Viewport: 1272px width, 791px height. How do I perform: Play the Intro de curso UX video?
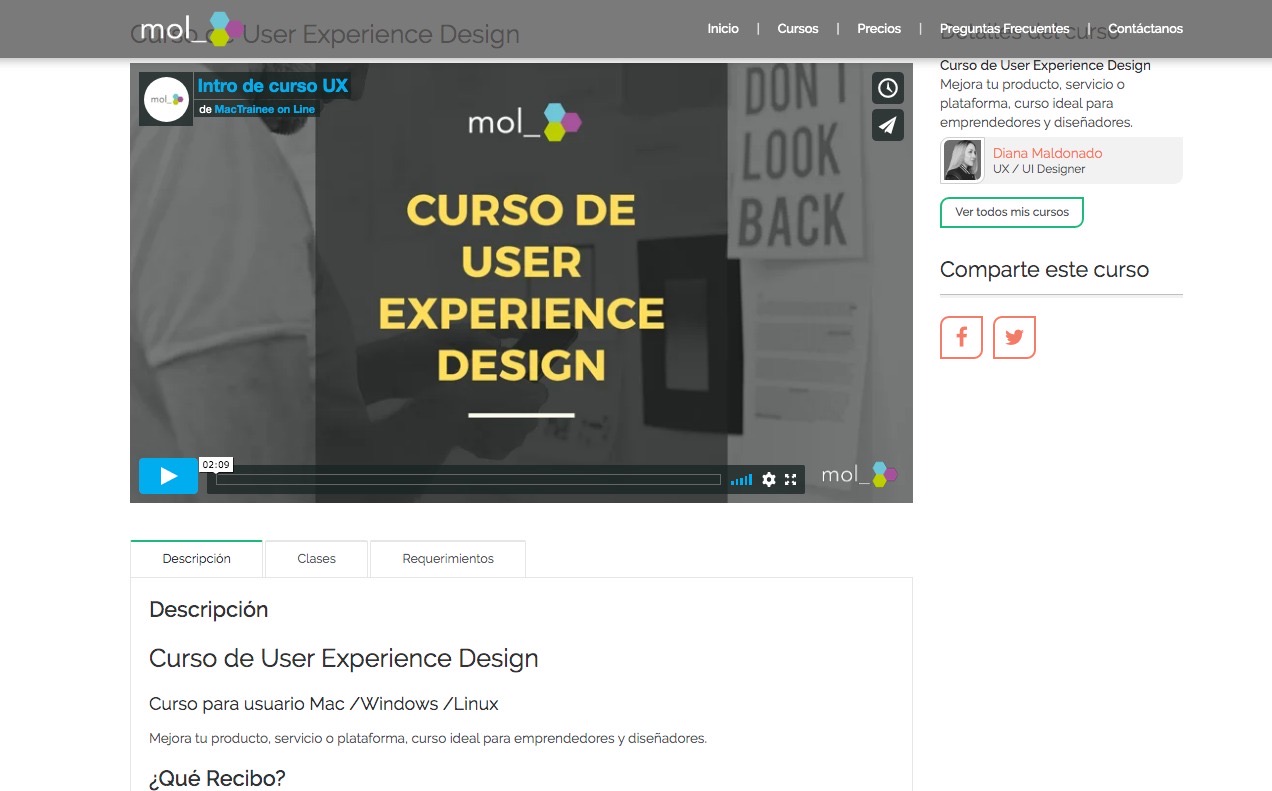(x=168, y=476)
